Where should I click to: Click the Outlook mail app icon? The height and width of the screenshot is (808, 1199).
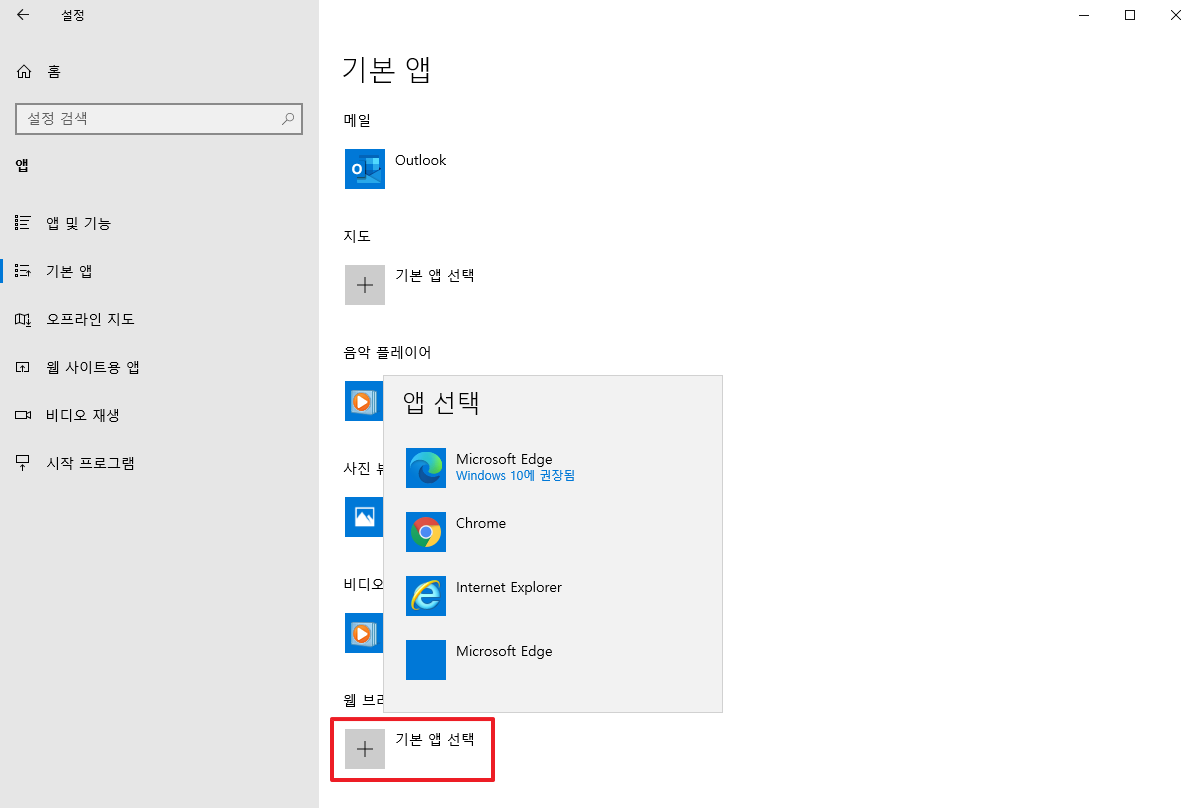pyautogui.click(x=365, y=169)
